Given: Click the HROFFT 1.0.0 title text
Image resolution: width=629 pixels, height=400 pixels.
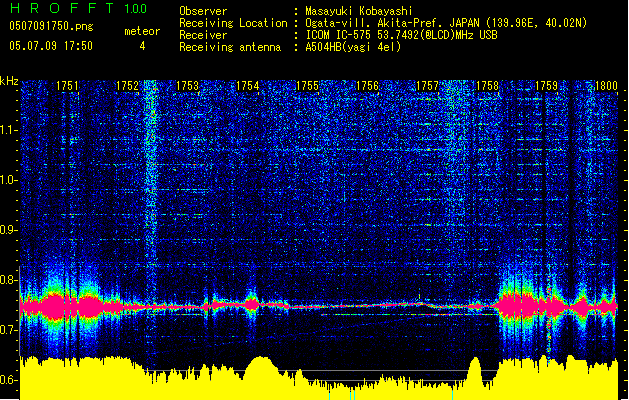Looking at the screenshot, I should coord(79,8).
